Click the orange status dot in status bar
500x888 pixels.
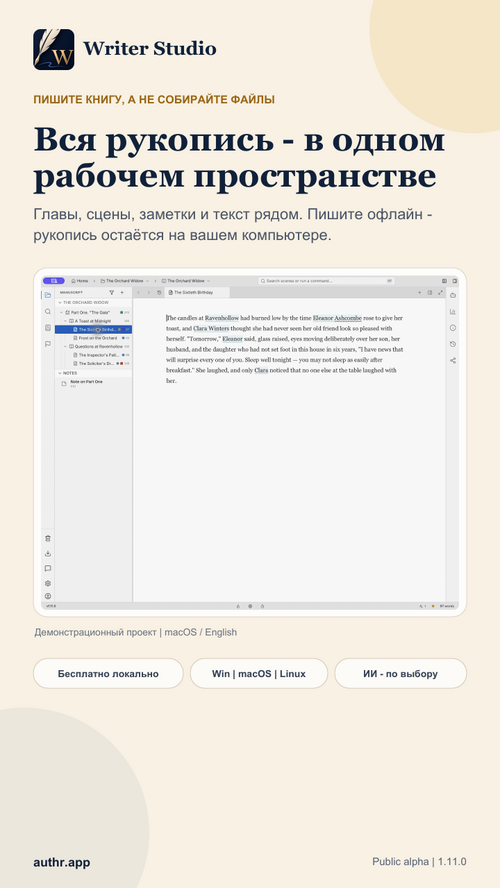pyautogui.click(x=433, y=606)
